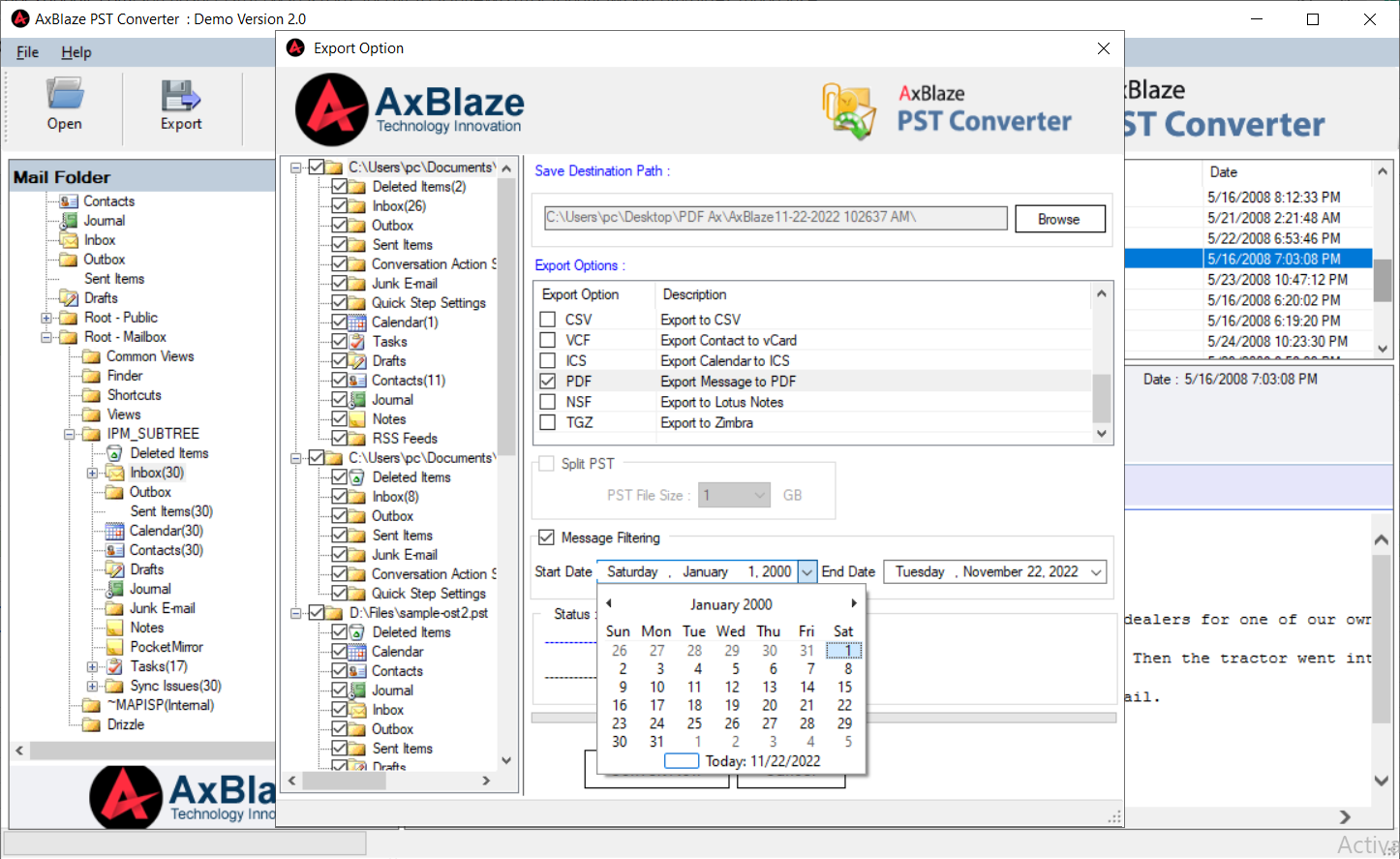Image resolution: width=1400 pixels, height=859 pixels.
Task: Click the Sync Issues(30) folder icon
Action: [115, 686]
